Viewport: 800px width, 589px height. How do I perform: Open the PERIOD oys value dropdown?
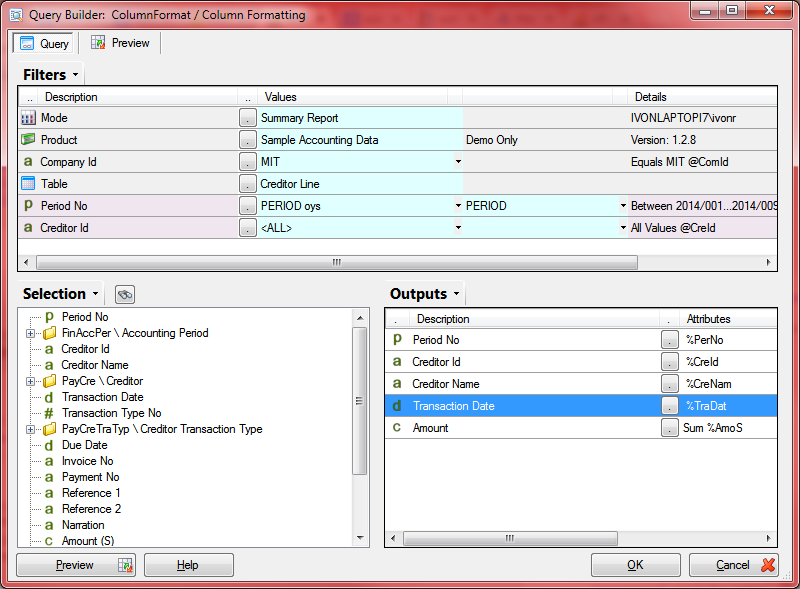(458, 206)
